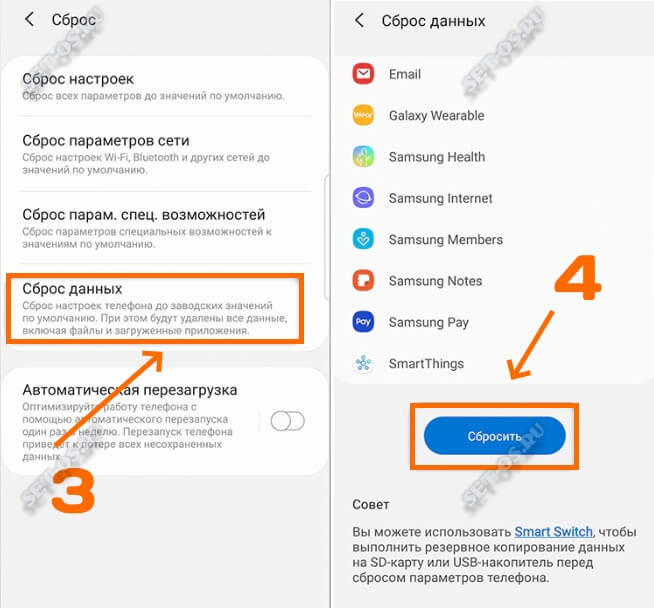Tap the SmartThings label text
The image size is (654, 608).
426,364
